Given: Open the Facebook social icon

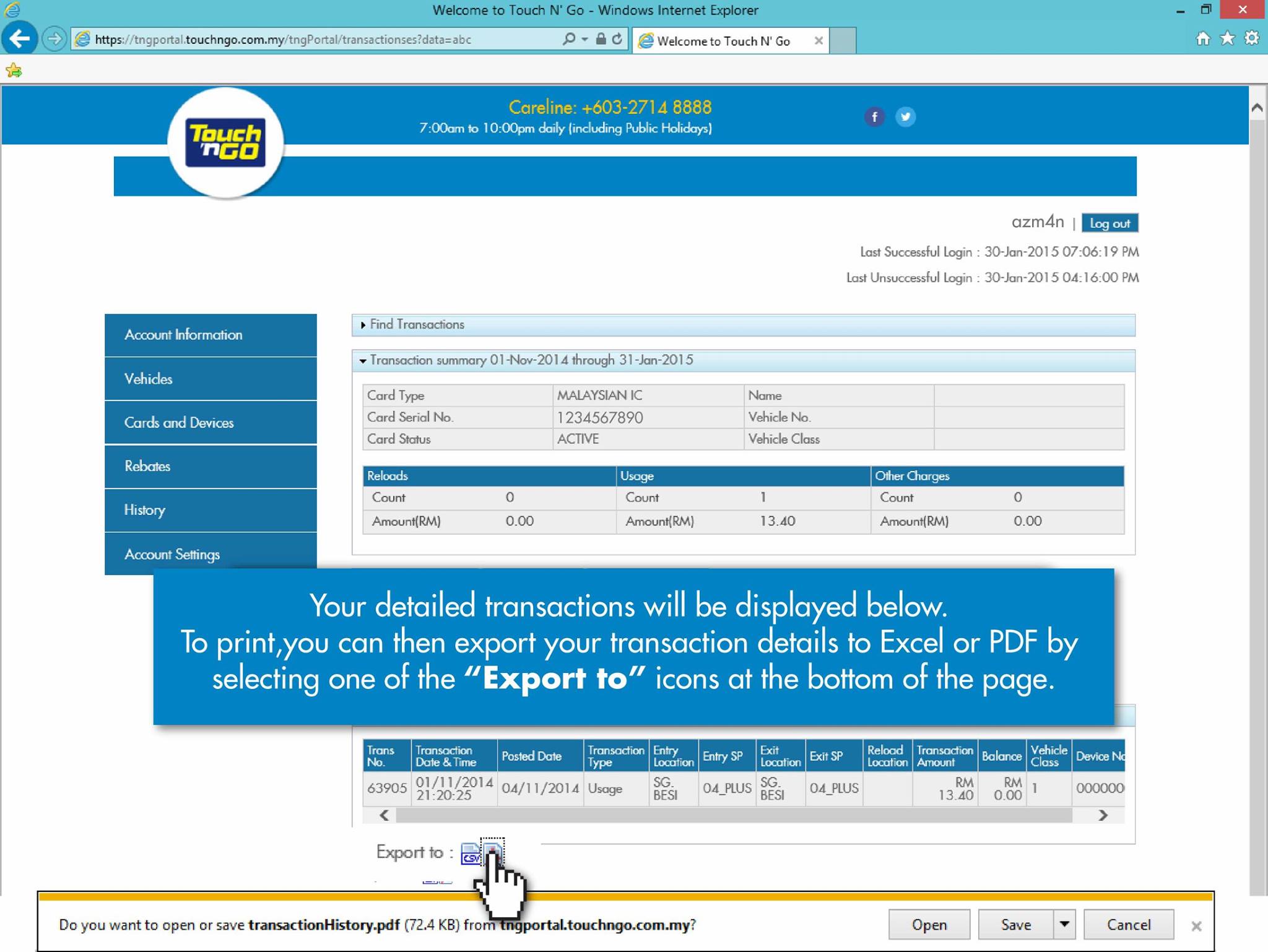Looking at the screenshot, I should tap(874, 117).
